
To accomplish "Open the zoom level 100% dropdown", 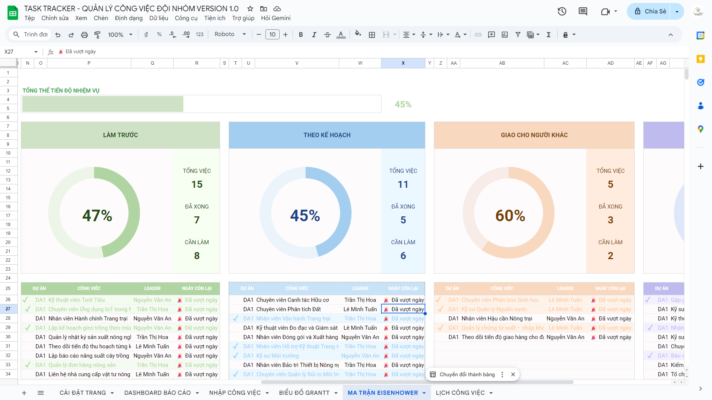I will [119, 34].
